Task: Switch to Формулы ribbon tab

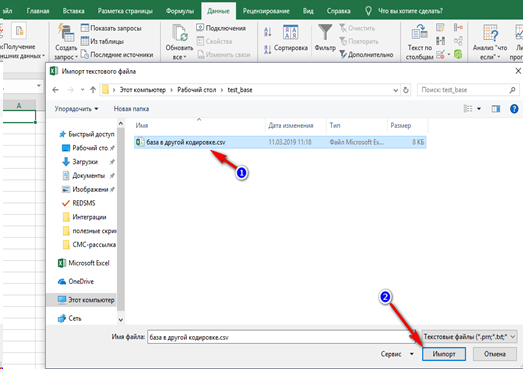Action: point(180,11)
